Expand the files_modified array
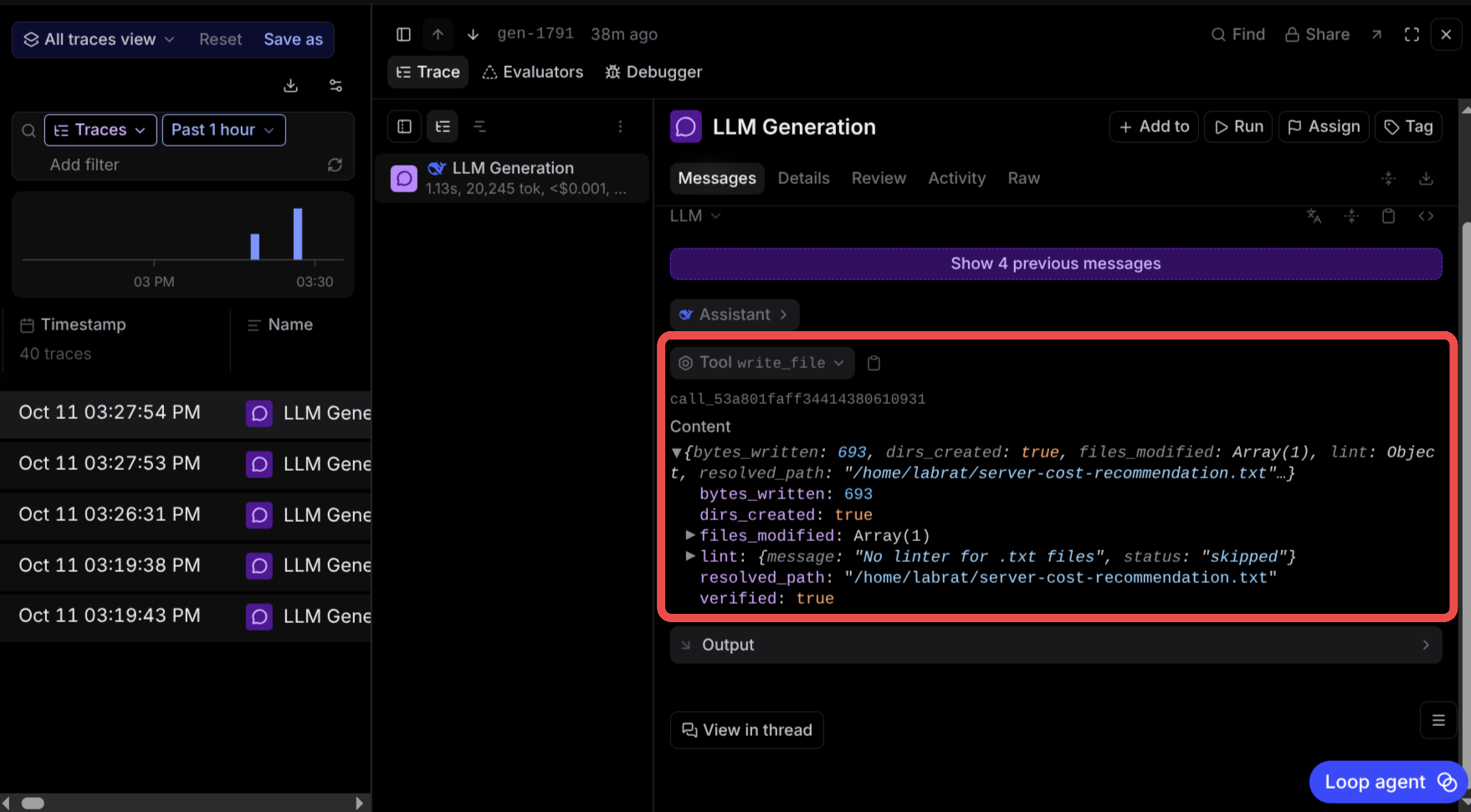 [690, 535]
